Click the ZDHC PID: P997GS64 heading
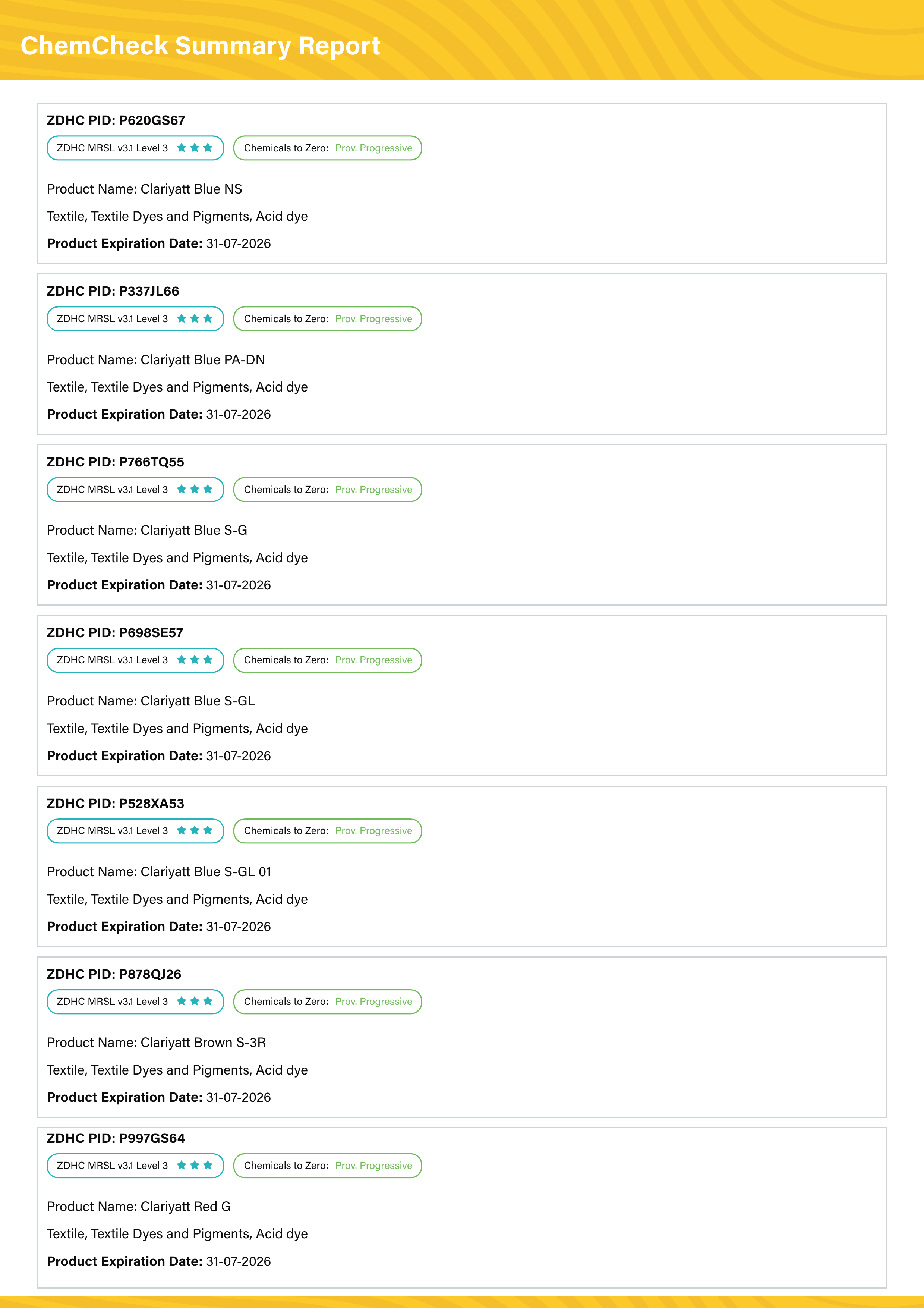The width and height of the screenshot is (924, 1308). [116, 1138]
